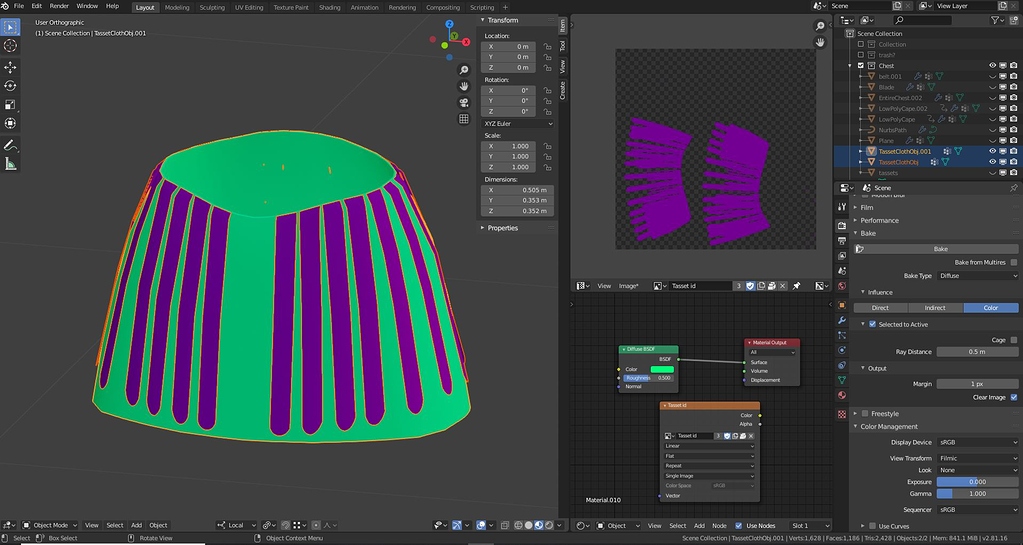Select the Direct influence button
The height and width of the screenshot is (545, 1023).
(x=880, y=307)
